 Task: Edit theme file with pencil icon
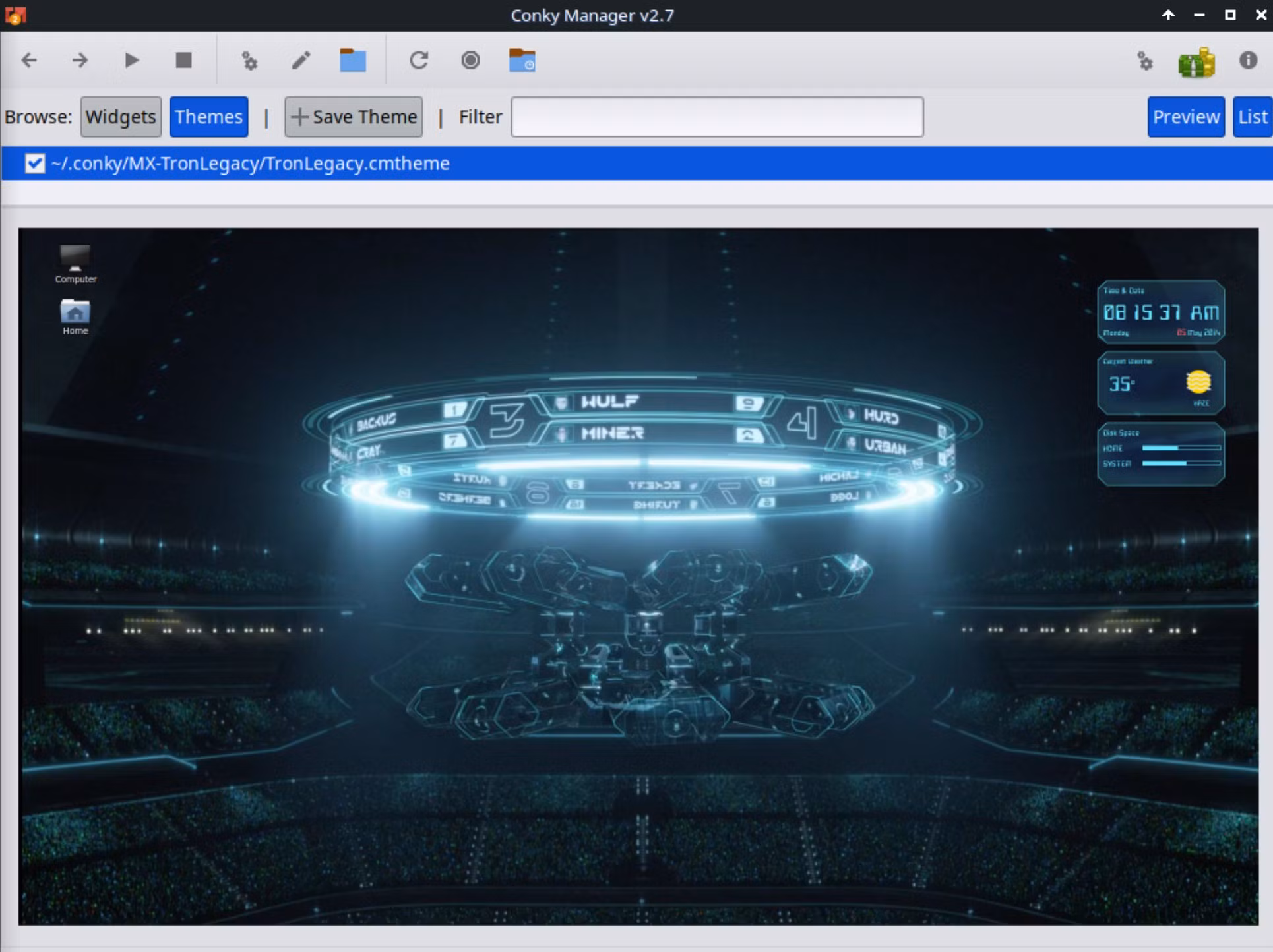[301, 61]
